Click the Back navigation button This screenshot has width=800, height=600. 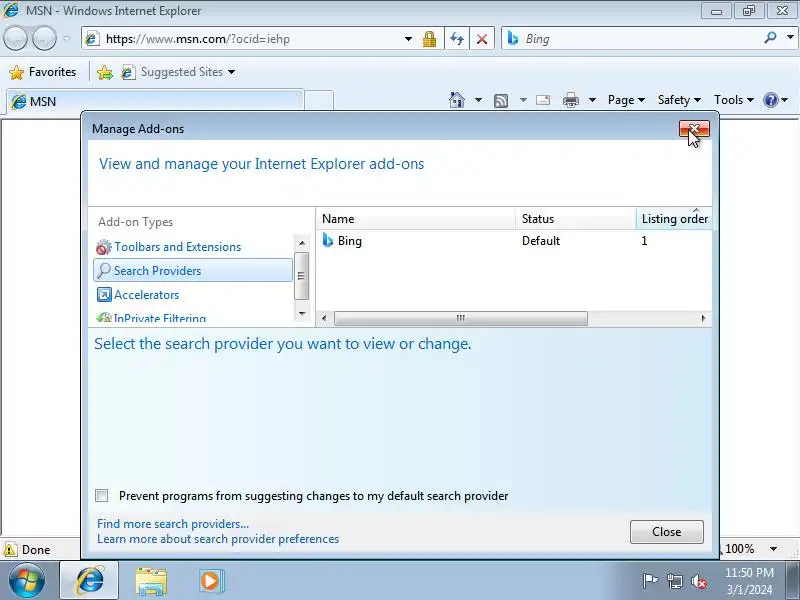pyautogui.click(x=15, y=38)
